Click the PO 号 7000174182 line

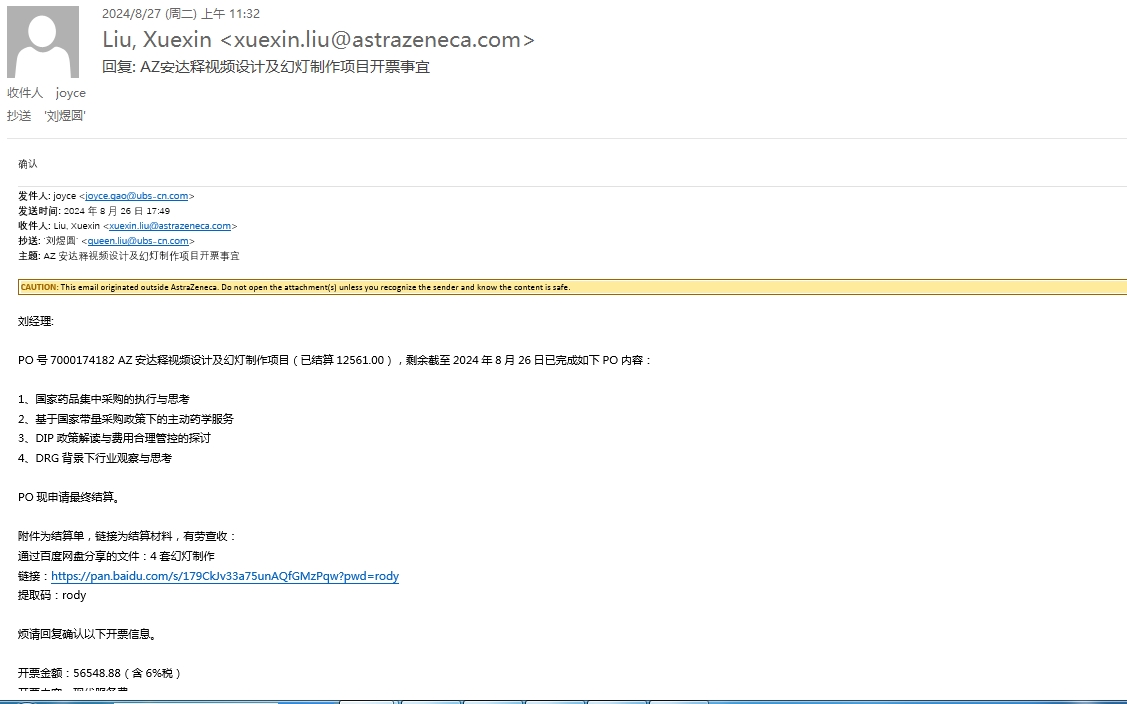point(335,360)
